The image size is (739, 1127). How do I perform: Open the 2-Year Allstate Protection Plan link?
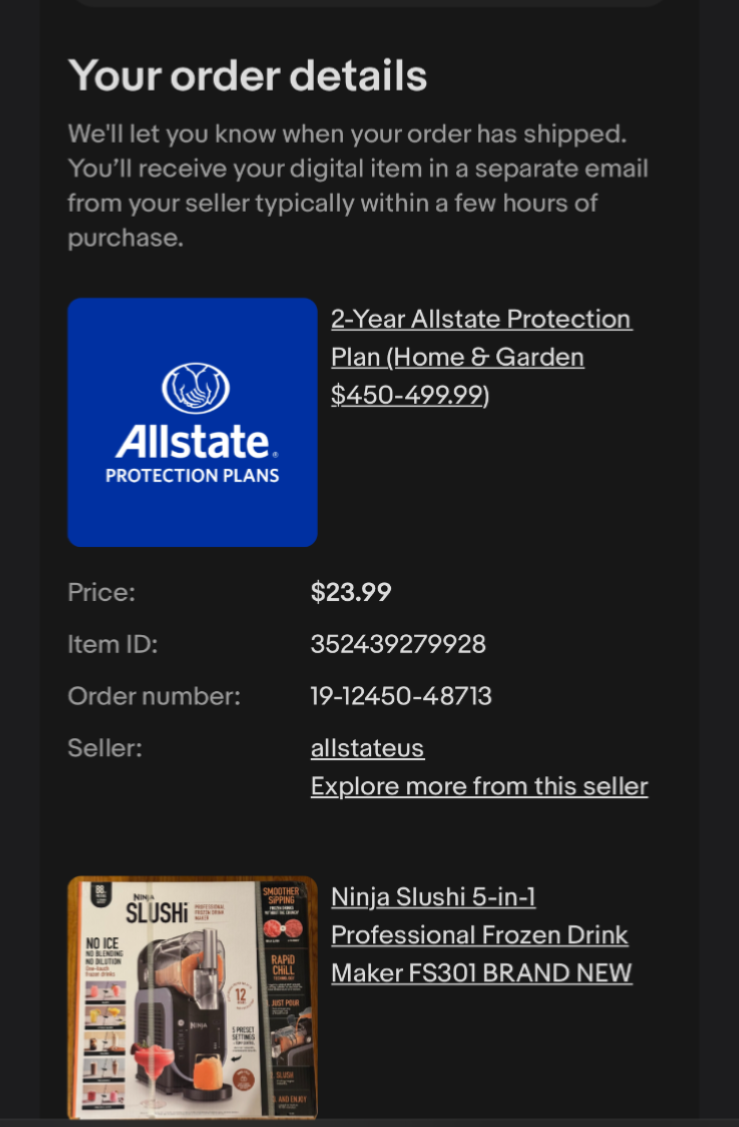click(480, 357)
